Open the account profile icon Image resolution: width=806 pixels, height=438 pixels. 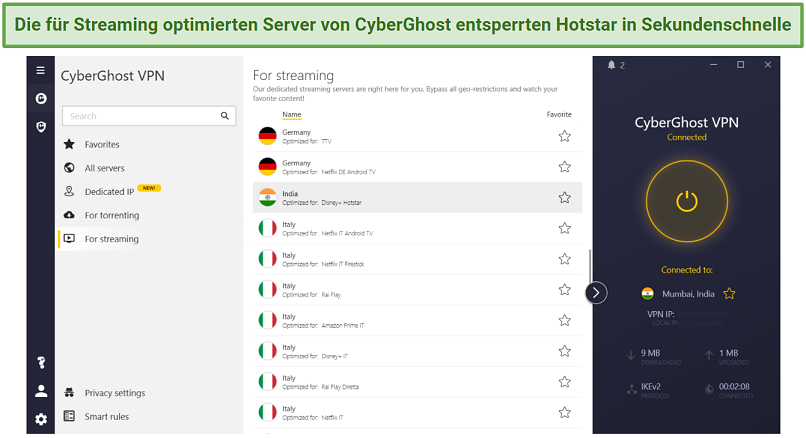41,391
